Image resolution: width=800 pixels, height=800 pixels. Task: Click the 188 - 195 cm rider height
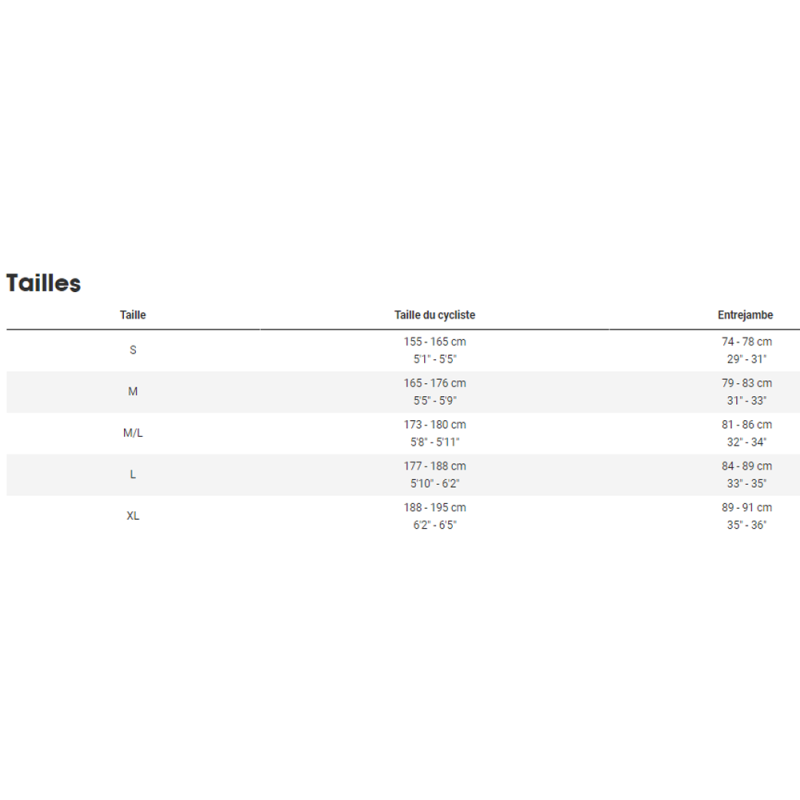tap(434, 507)
